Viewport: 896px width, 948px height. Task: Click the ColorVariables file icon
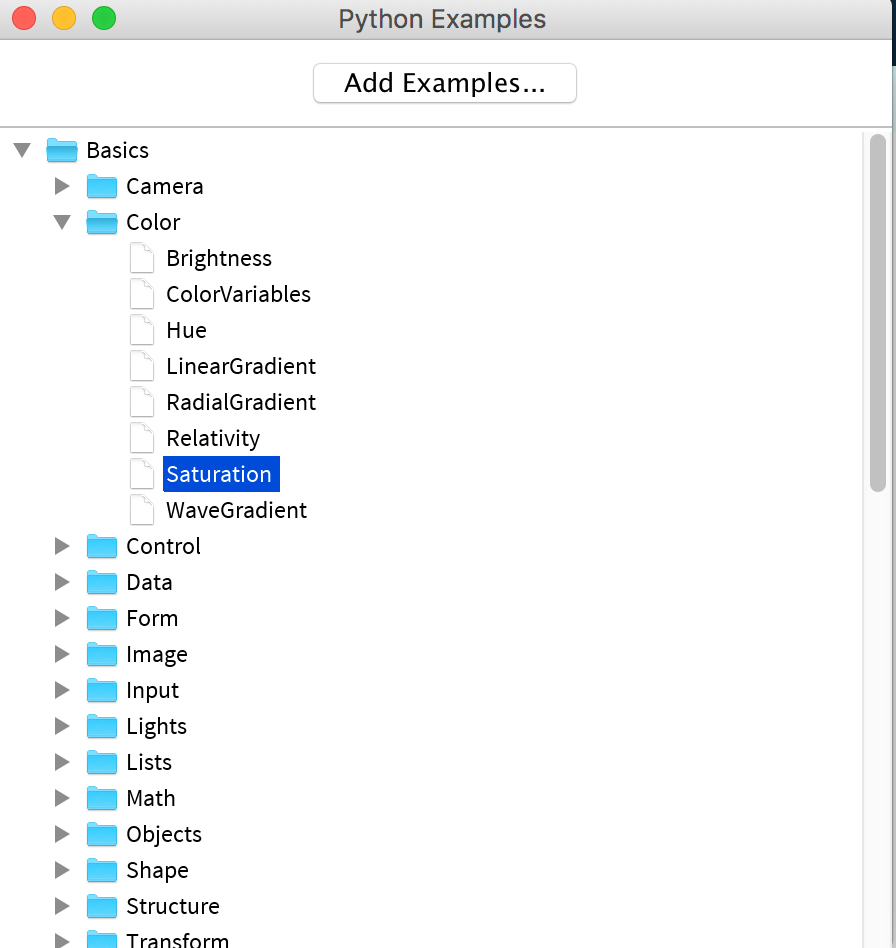pyautogui.click(x=142, y=294)
